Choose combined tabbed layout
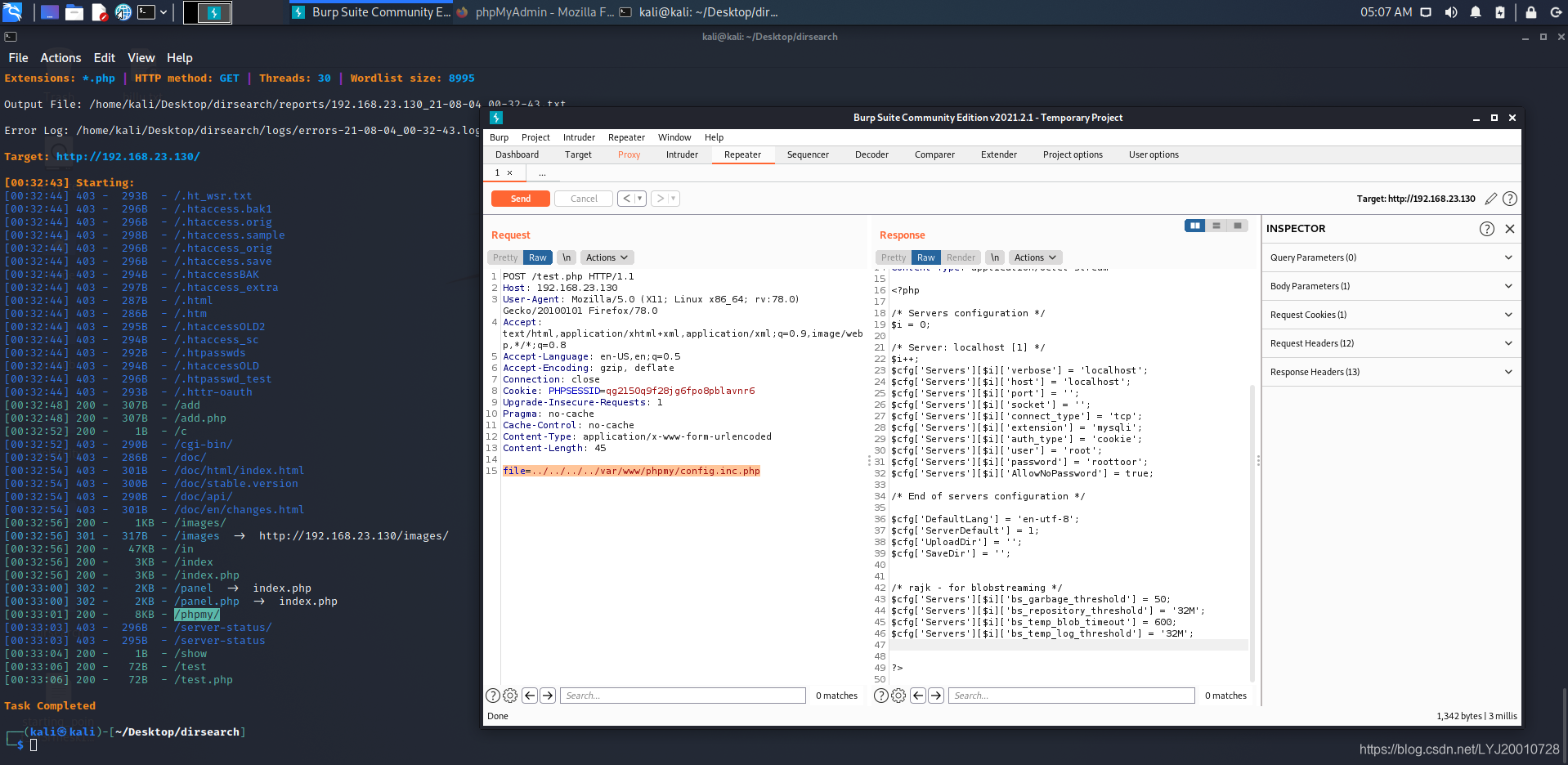The width and height of the screenshot is (1568, 765). point(1238,226)
